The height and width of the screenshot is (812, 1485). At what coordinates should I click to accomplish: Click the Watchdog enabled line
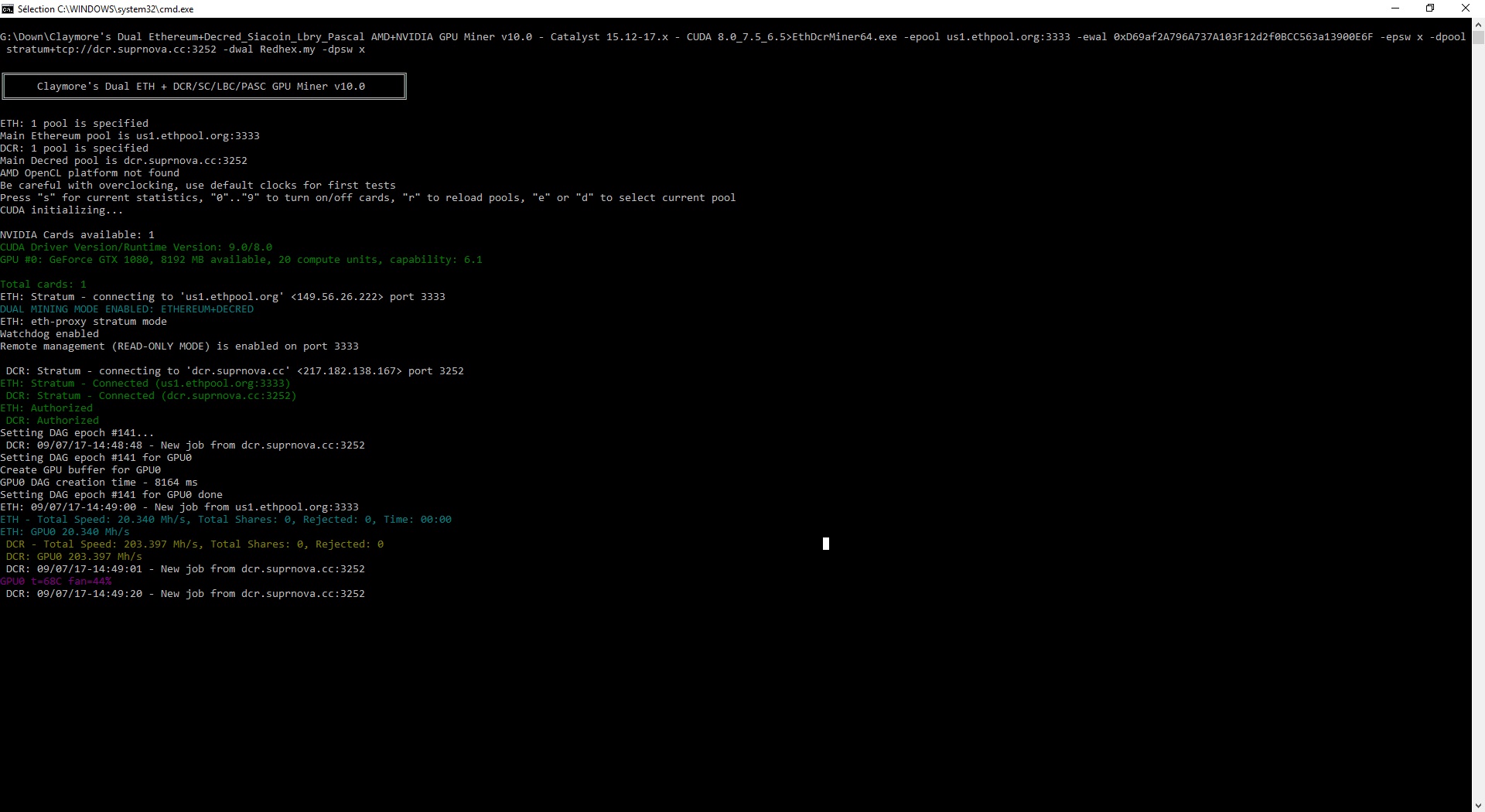[x=49, y=334]
